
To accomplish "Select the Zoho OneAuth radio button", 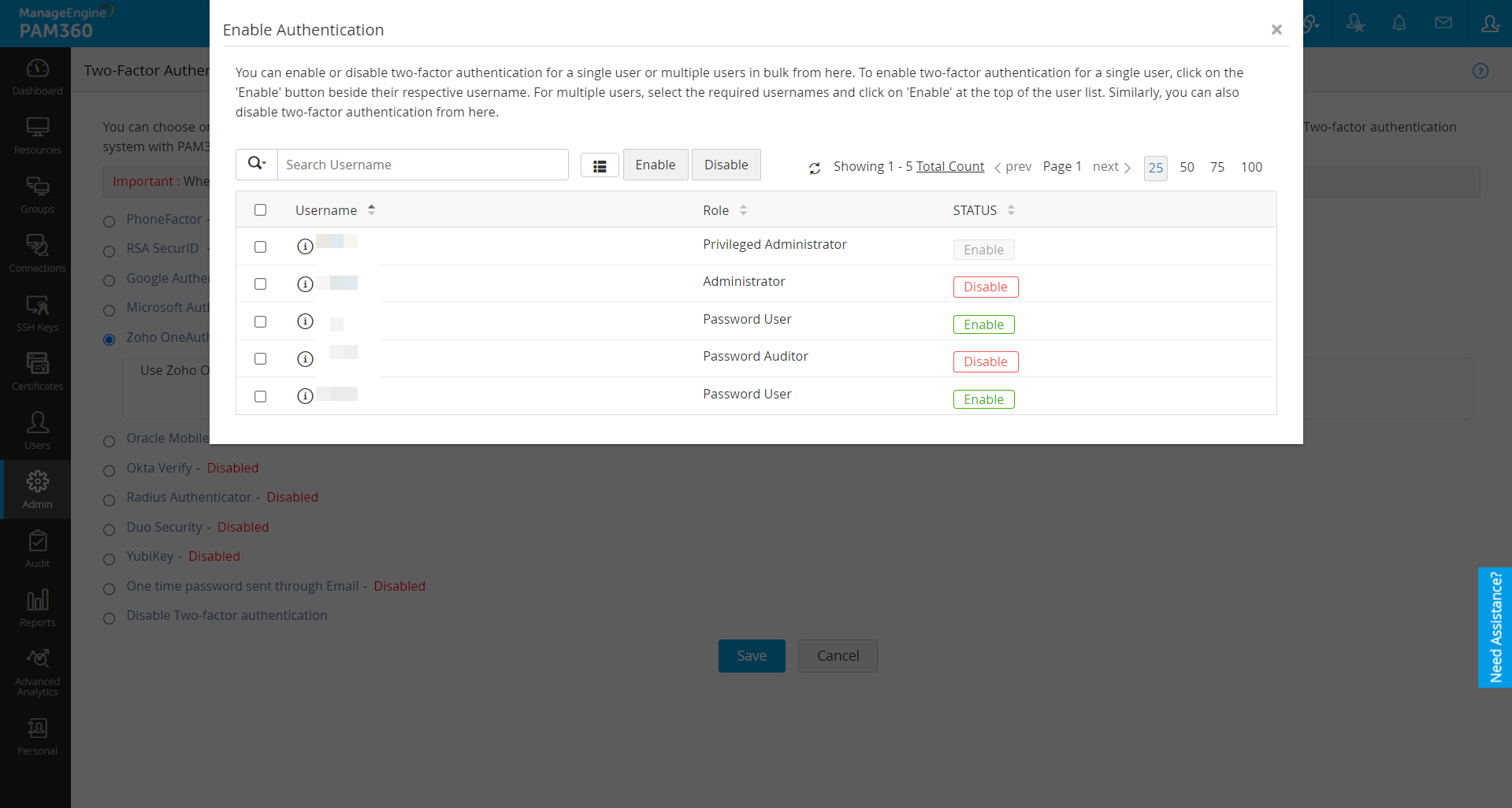I will coord(110,340).
